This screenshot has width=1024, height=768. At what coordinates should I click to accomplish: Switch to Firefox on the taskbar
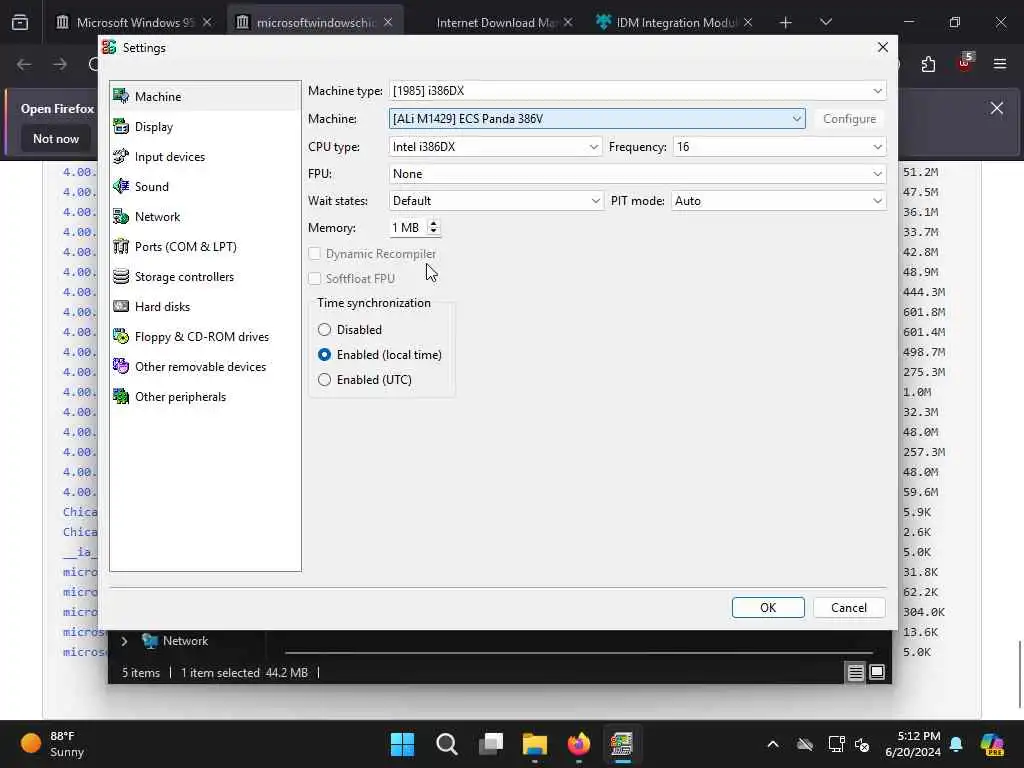pyautogui.click(x=579, y=744)
